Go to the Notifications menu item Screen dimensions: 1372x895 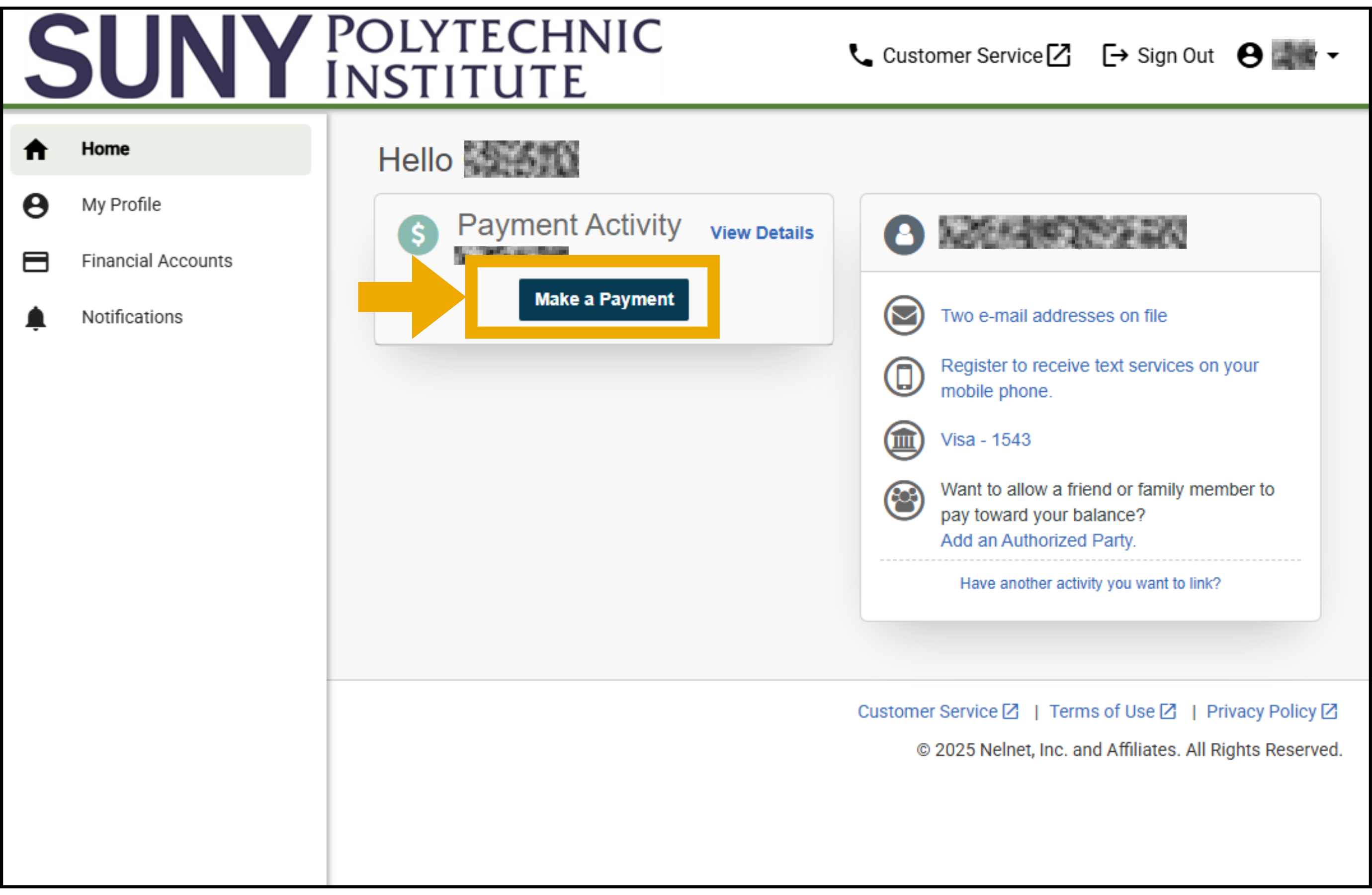[132, 317]
